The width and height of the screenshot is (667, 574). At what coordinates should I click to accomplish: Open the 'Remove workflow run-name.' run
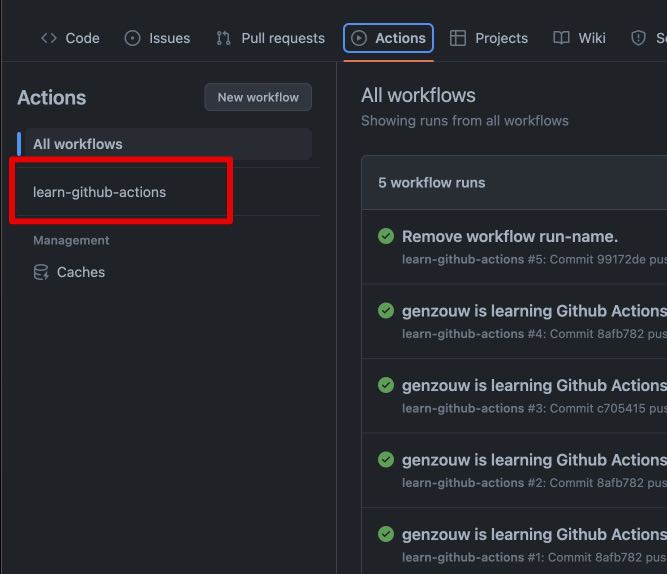(510, 237)
